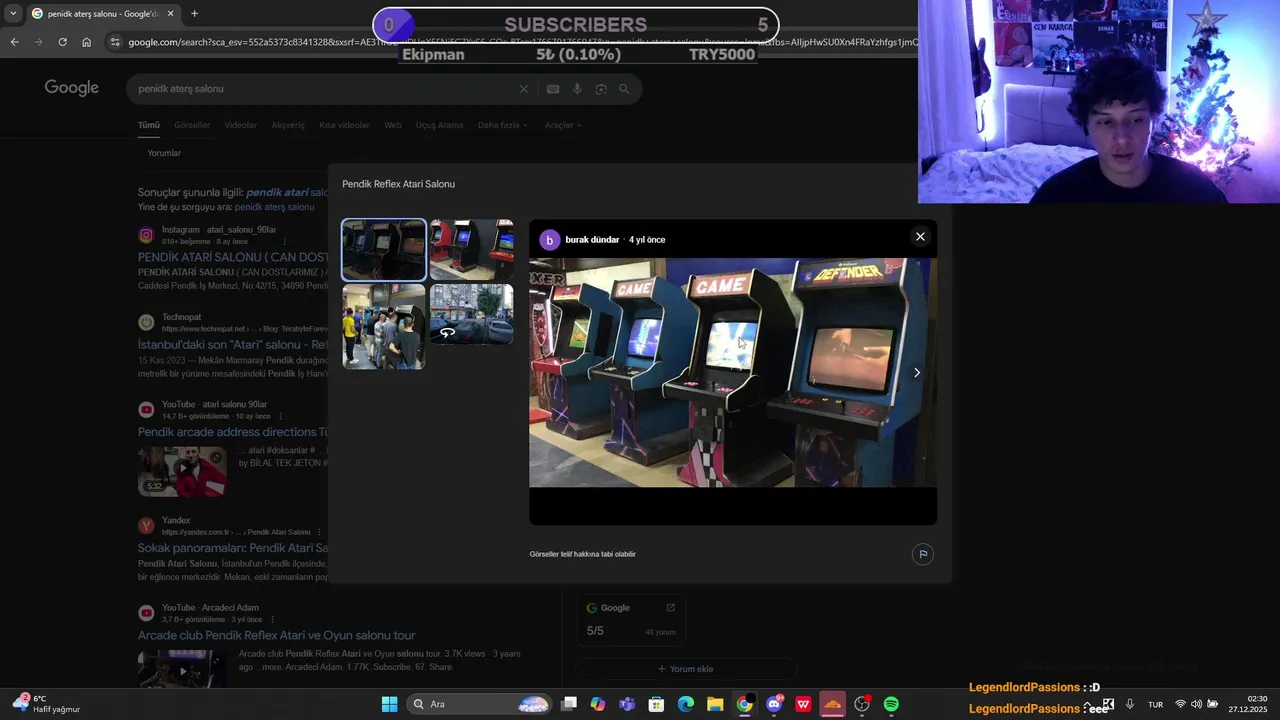
Task: Click the corrected pendik aterş salonu query link
Action: 274,207
